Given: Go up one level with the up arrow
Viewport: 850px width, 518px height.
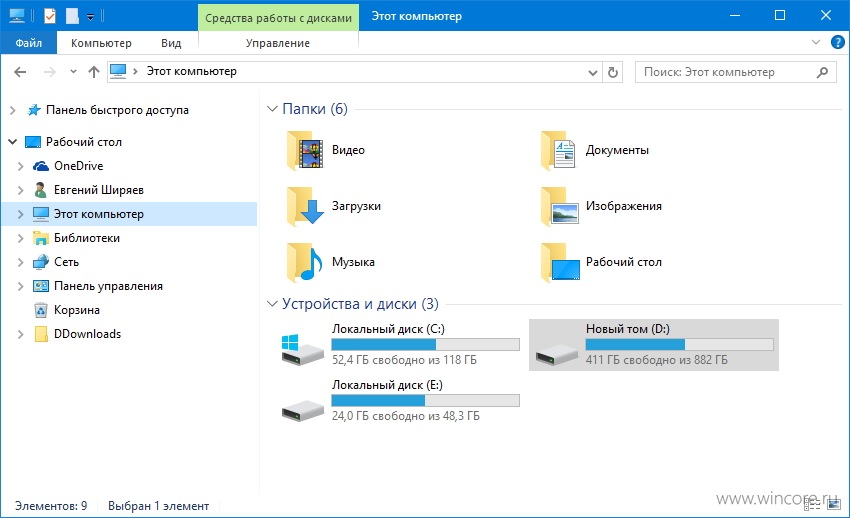Looking at the screenshot, I should pyautogui.click(x=94, y=72).
